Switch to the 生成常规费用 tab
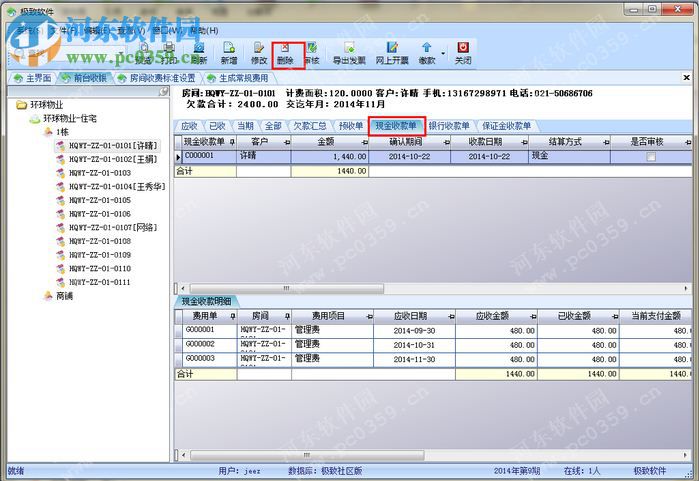The image size is (699, 481). (x=238, y=78)
